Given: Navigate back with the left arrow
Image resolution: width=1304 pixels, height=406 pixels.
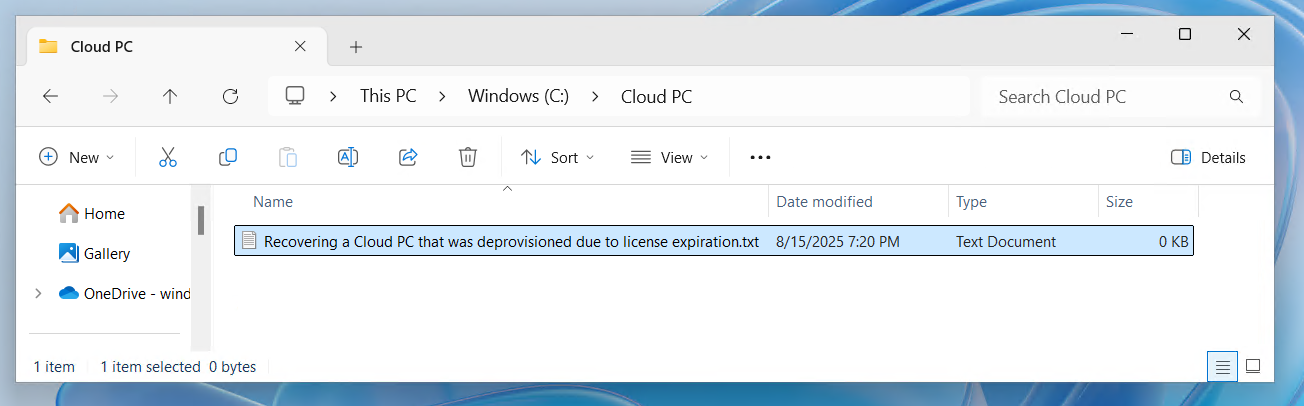Looking at the screenshot, I should [x=50, y=97].
